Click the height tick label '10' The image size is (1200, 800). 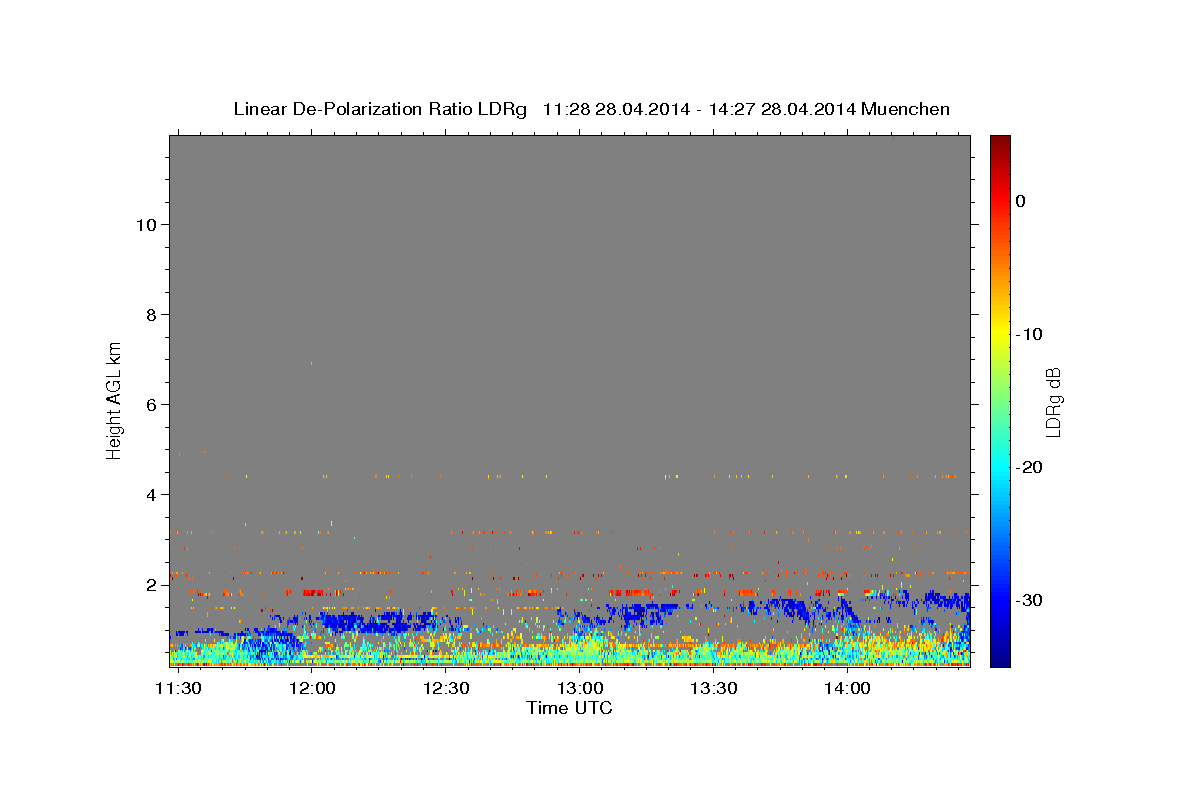146,225
